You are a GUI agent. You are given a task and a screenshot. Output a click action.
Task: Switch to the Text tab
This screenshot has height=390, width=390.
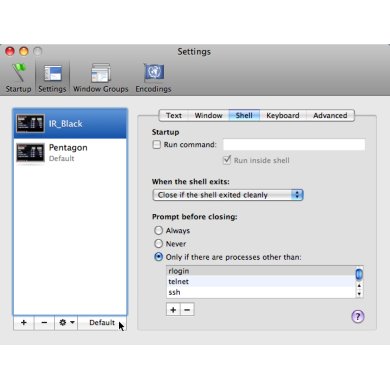tap(174, 116)
